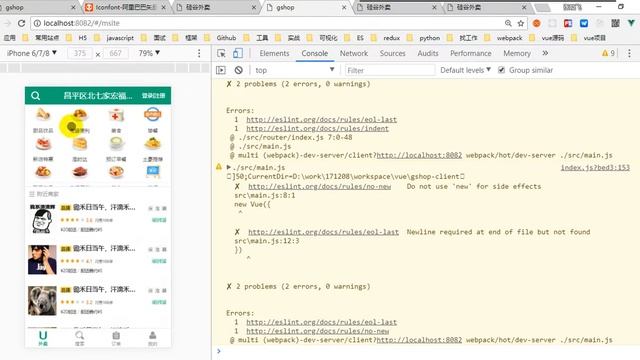
Task: Open the Github bookmark folder
Action: point(221,38)
